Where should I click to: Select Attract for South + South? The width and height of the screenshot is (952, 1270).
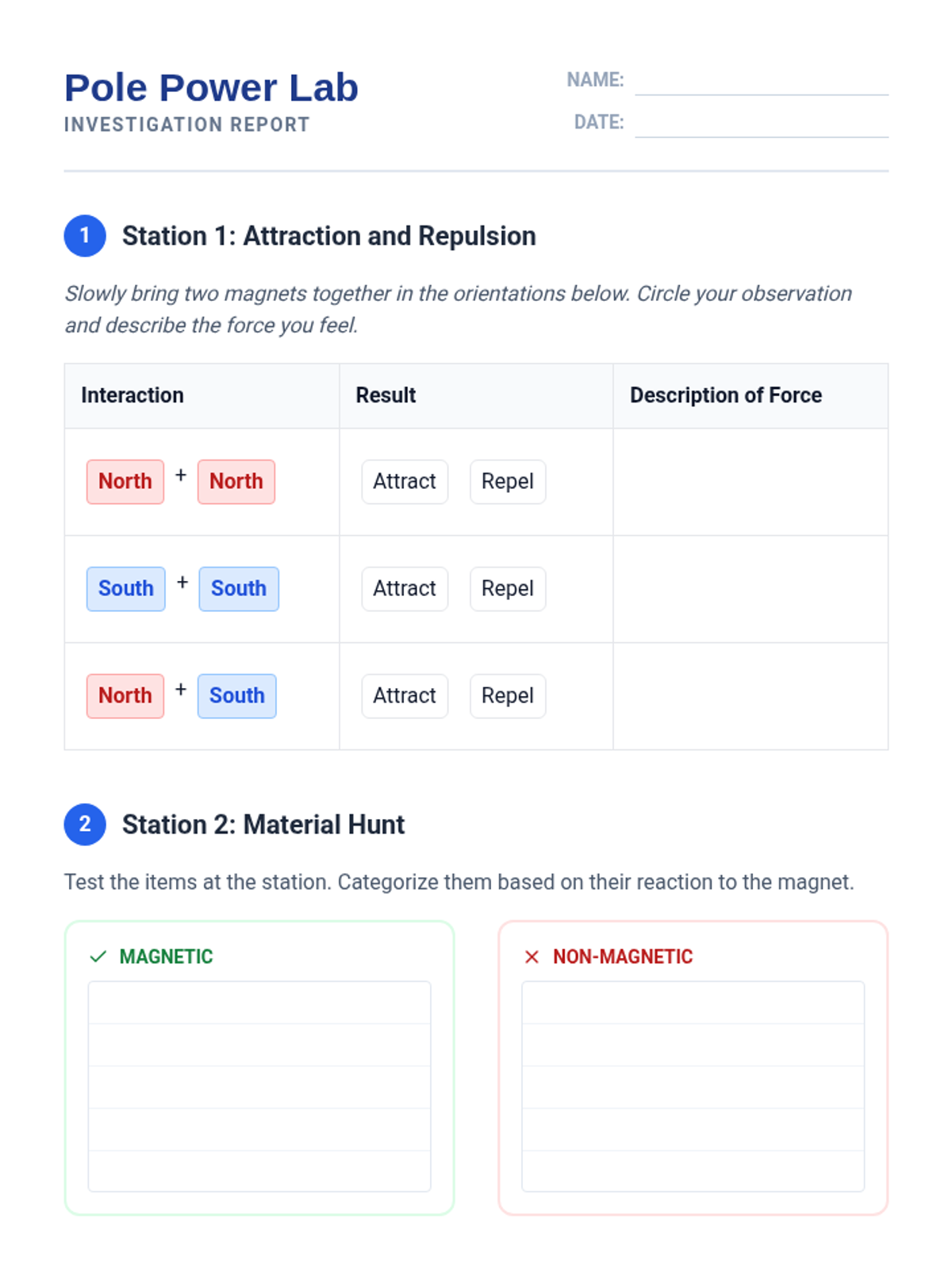405,588
